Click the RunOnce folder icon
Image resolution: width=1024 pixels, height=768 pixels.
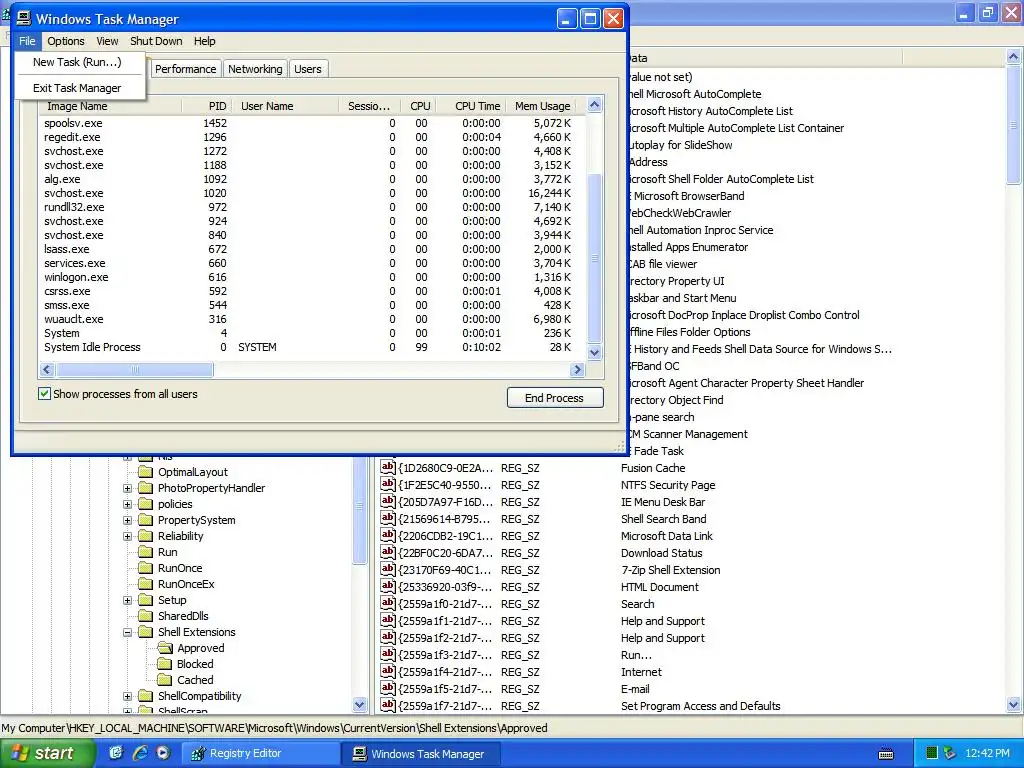tap(146, 568)
